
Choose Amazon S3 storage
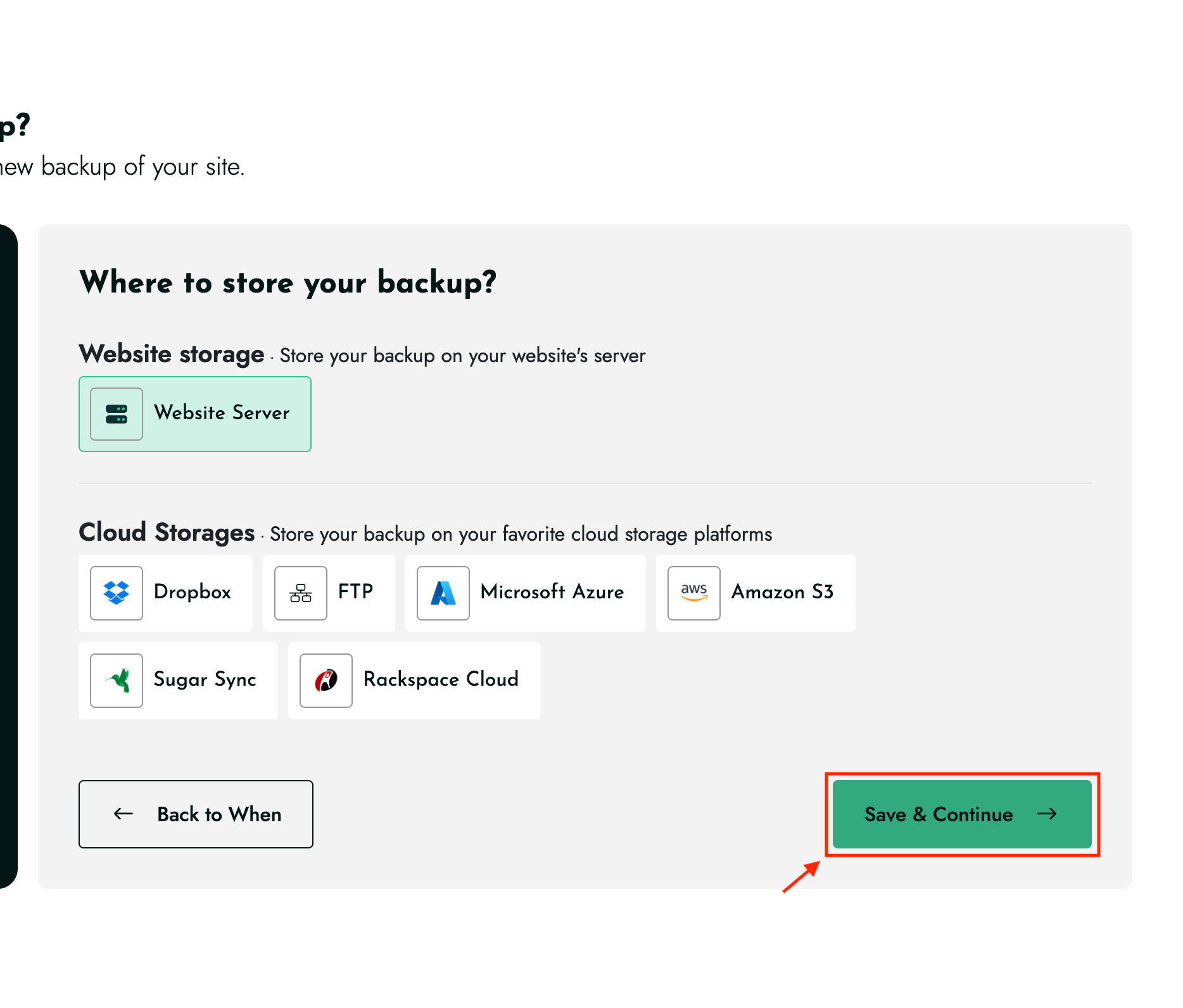[x=756, y=593]
